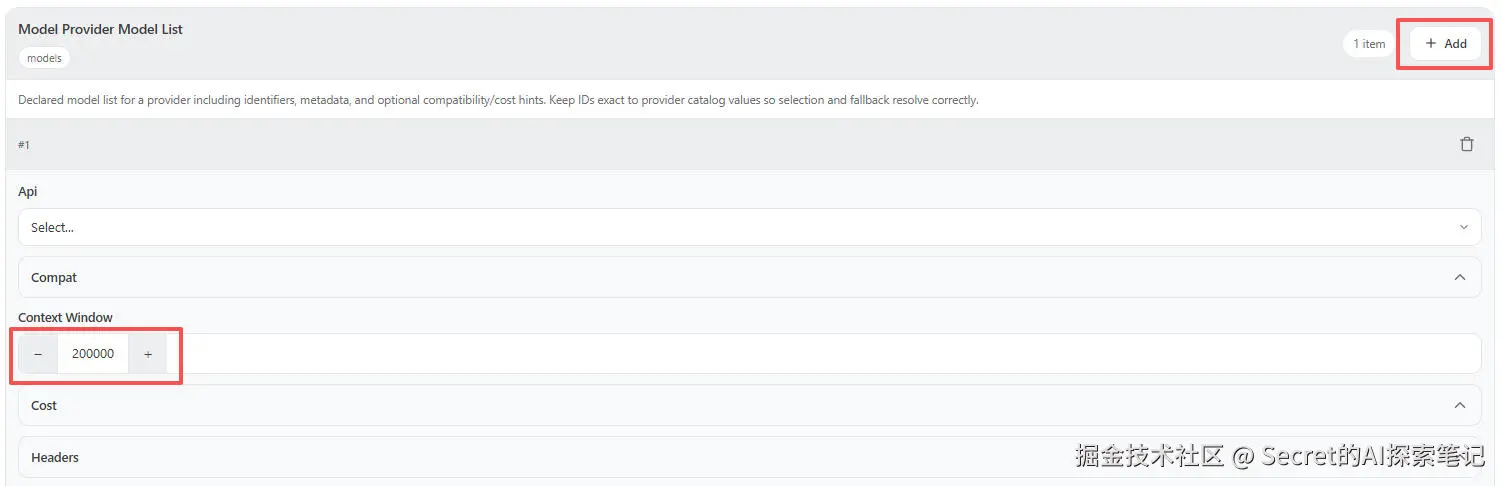
Task: Click the Compat section chevron icon
Action: 1460,277
